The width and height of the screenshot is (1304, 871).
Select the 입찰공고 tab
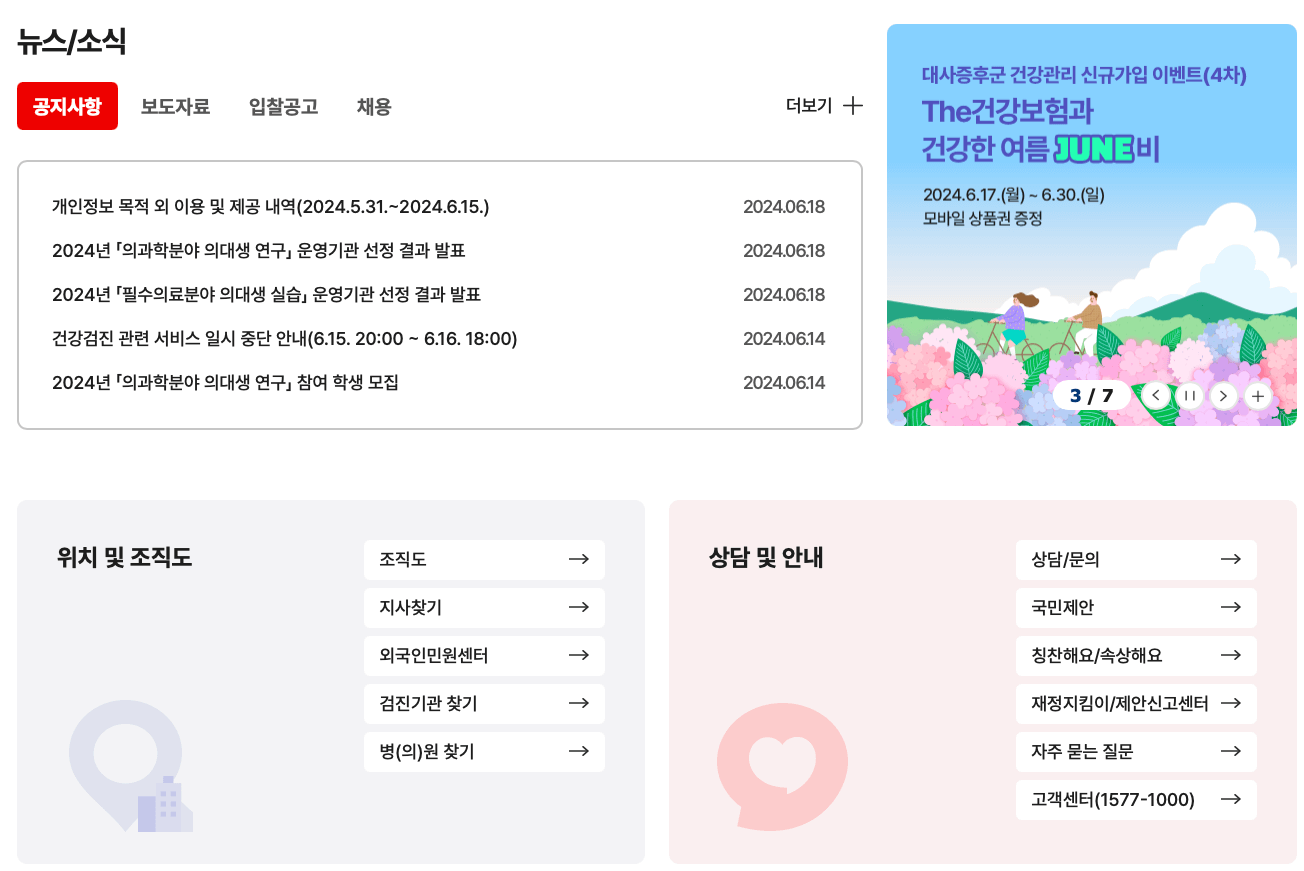pos(281,106)
